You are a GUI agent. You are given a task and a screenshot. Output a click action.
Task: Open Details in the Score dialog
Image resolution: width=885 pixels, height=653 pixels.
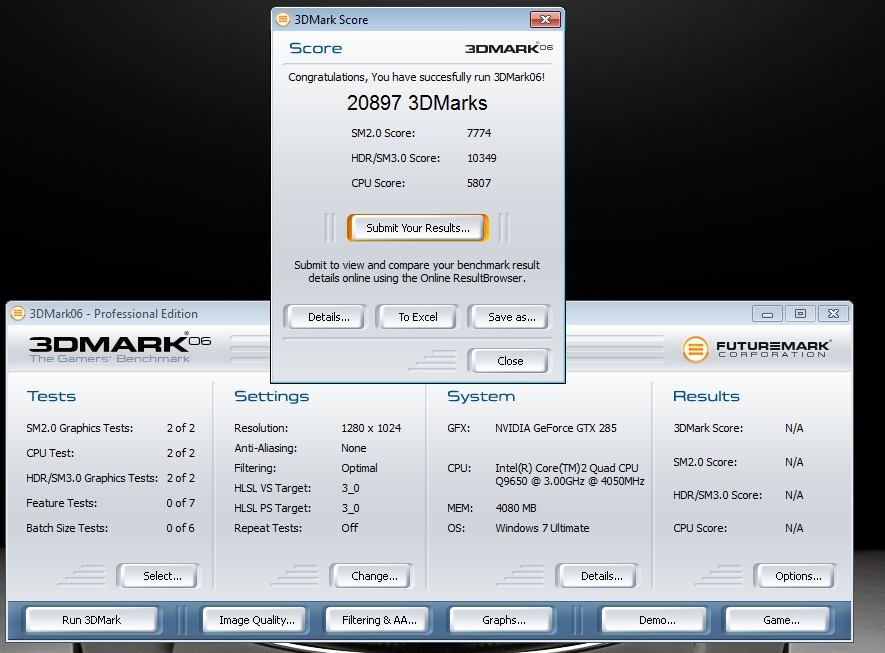[x=328, y=317]
